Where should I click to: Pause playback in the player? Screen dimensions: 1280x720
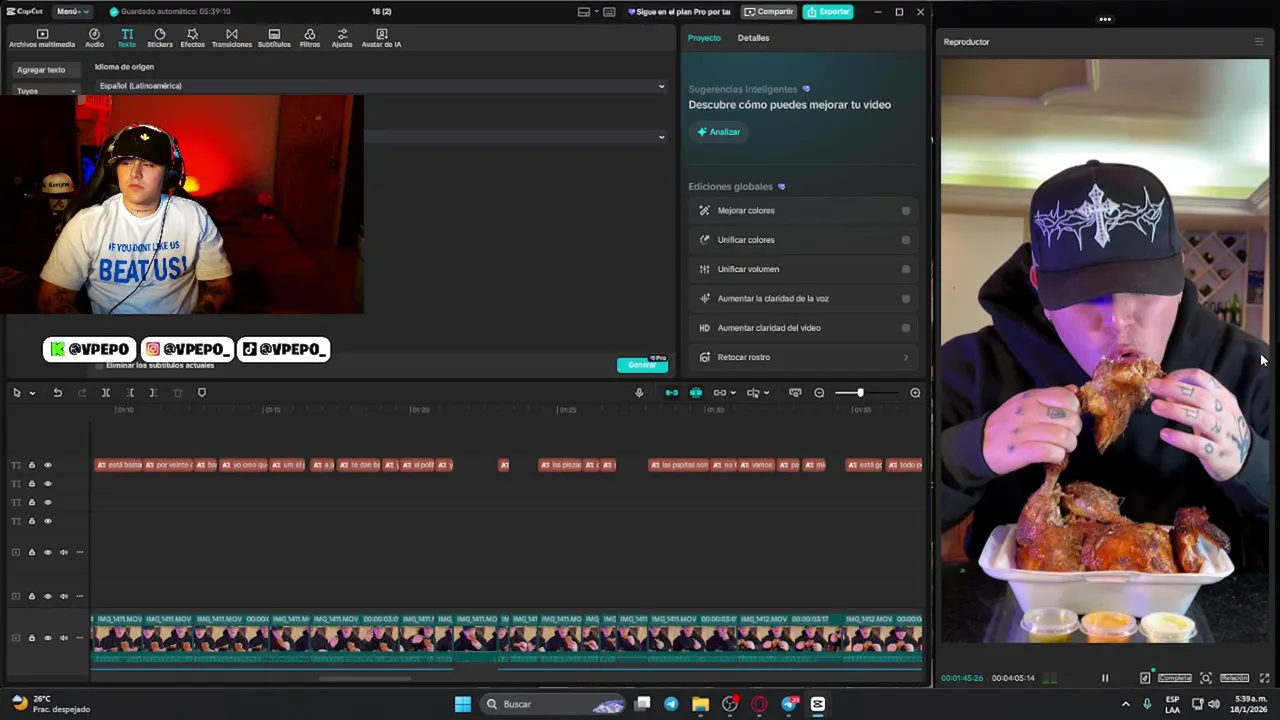pos(1105,678)
